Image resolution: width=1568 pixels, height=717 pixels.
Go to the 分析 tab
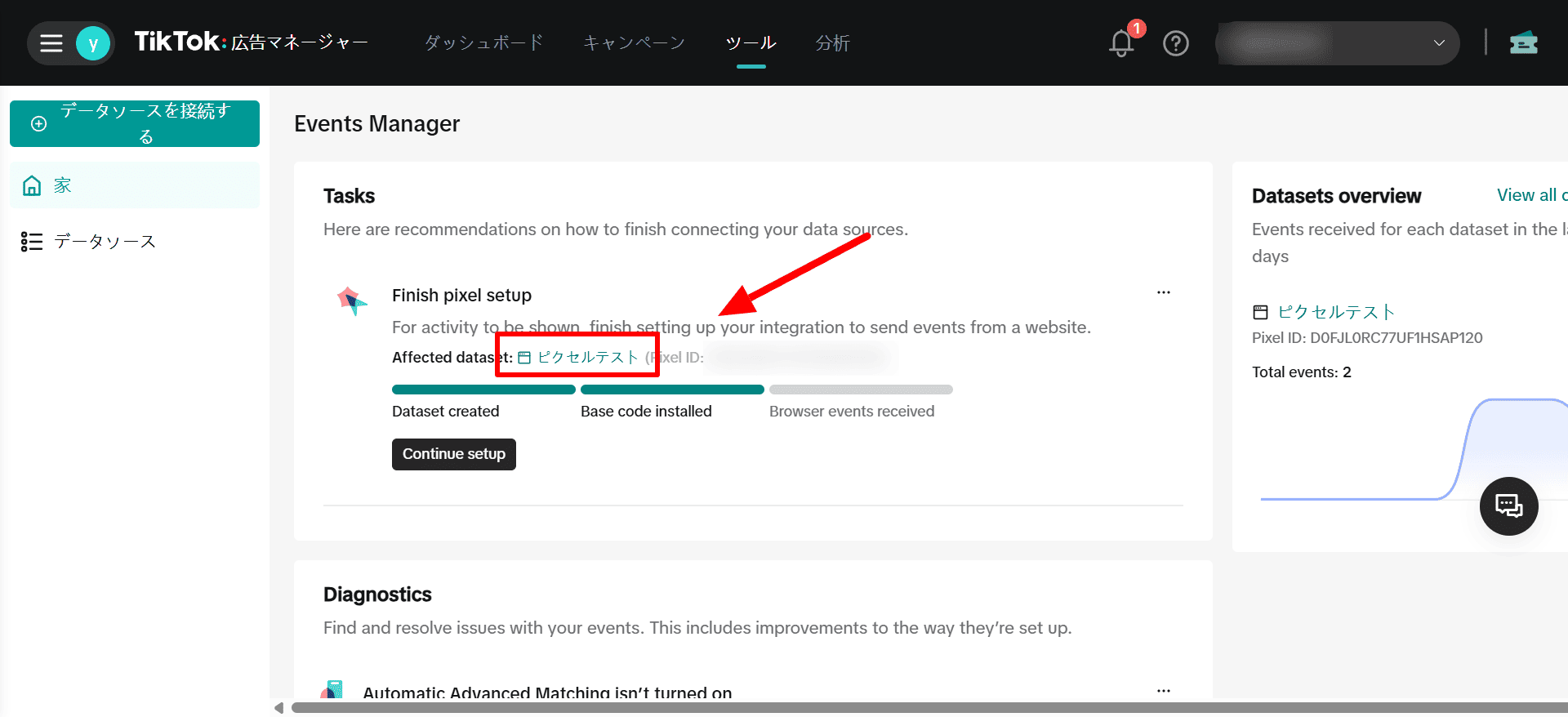[832, 43]
